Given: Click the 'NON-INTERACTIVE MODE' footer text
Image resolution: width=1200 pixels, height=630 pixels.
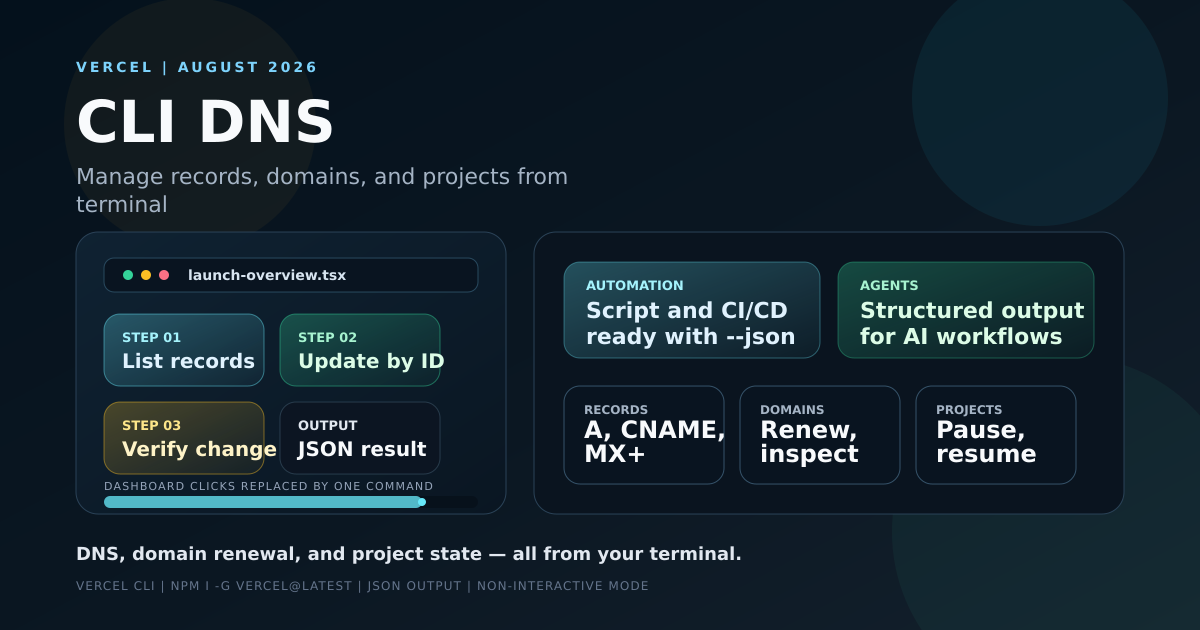Looking at the screenshot, I should click(563, 586).
